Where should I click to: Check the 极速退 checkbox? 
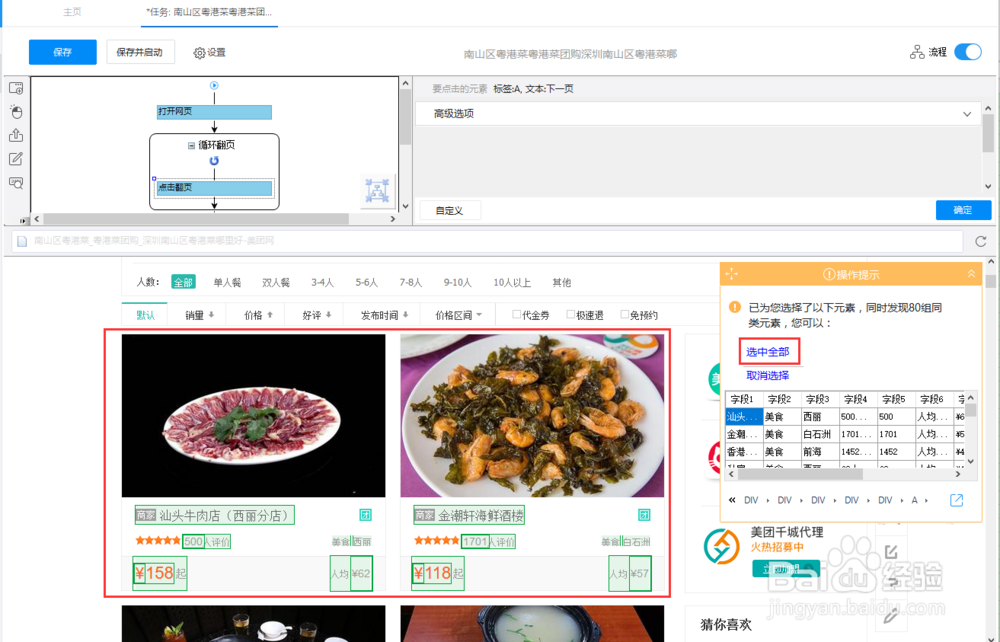[571, 314]
